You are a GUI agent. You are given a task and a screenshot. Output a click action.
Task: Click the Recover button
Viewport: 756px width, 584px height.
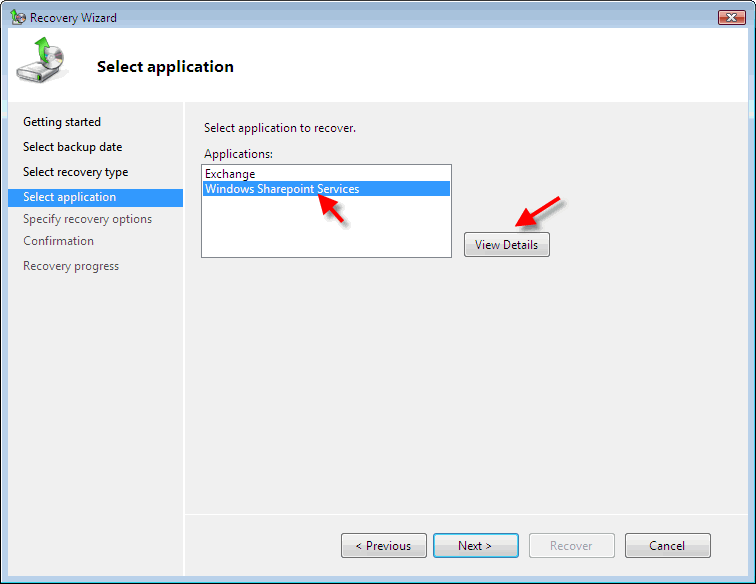tap(572, 545)
